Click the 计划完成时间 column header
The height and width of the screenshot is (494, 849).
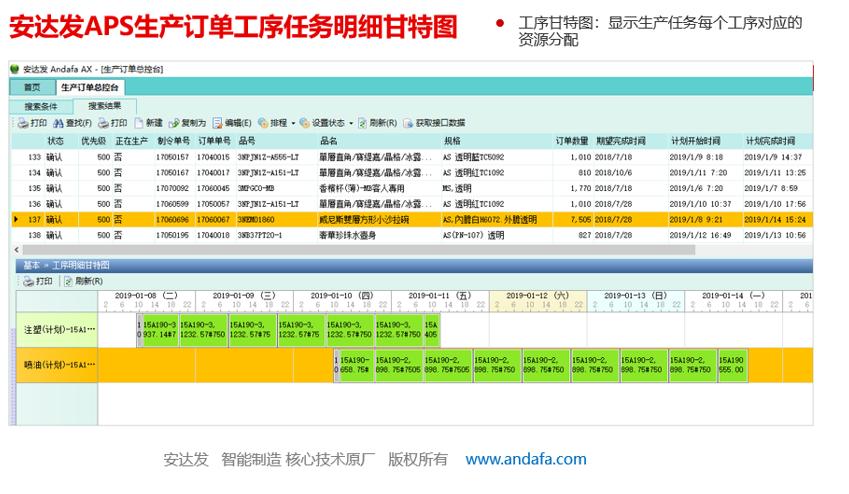(x=777, y=141)
